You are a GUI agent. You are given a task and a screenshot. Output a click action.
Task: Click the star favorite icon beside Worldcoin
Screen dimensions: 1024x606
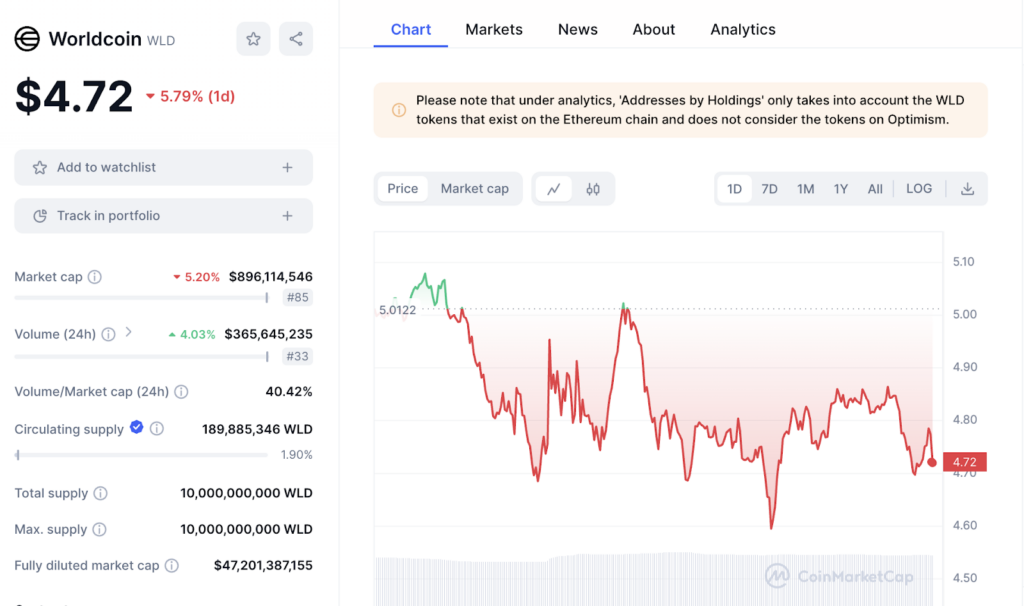point(253,39)
